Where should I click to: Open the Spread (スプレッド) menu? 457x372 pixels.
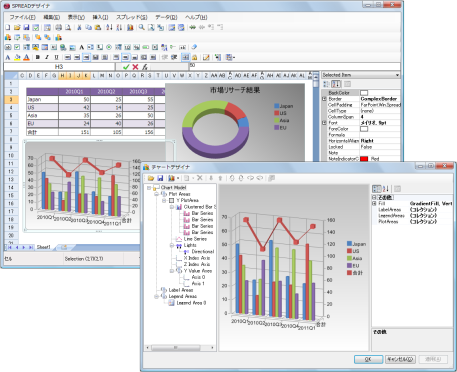(132, 17)
